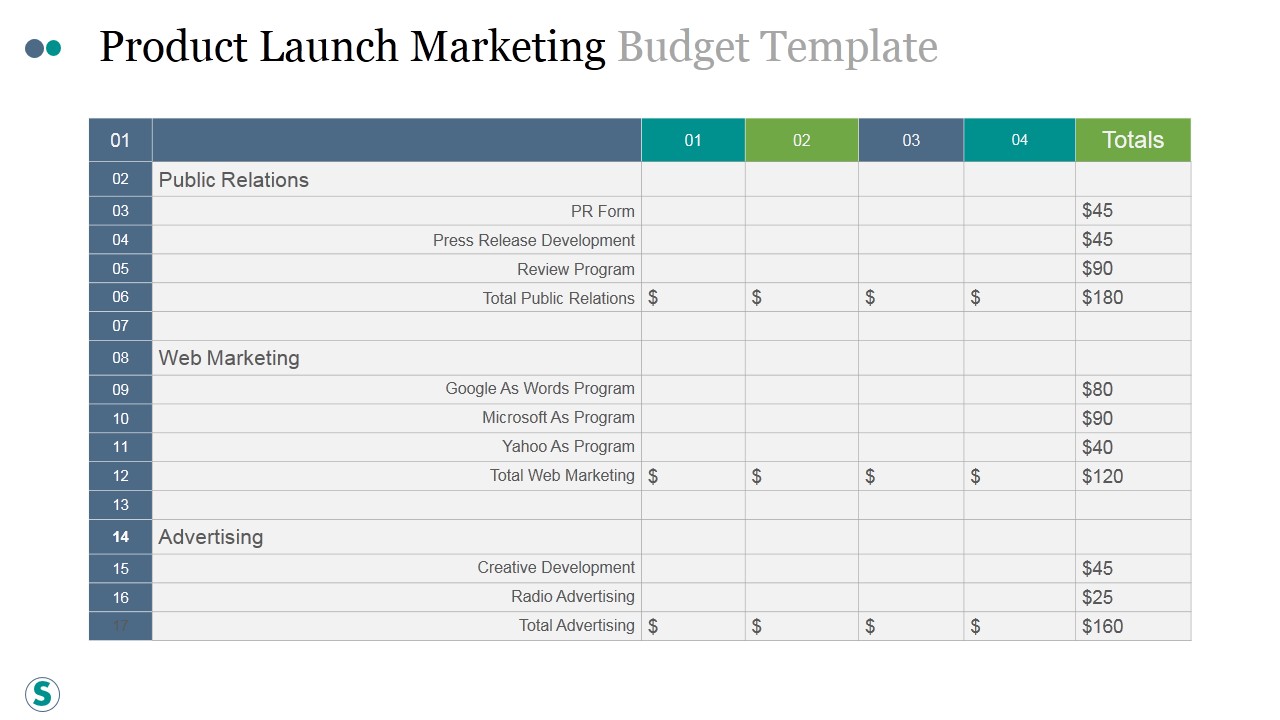The height and width of the screenshot is (720, 1280).
Task: Click the Total Web Marketing label
Action: point(562,475)
